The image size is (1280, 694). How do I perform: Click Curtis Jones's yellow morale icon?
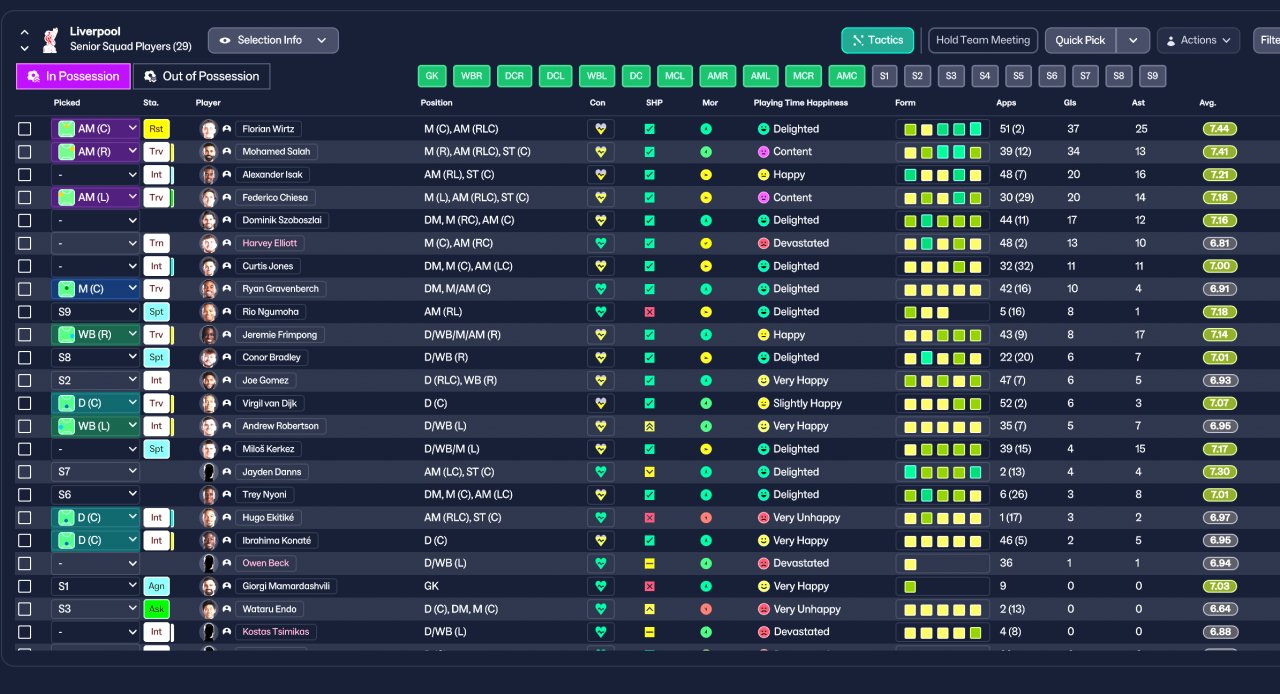tap(706, 266)
